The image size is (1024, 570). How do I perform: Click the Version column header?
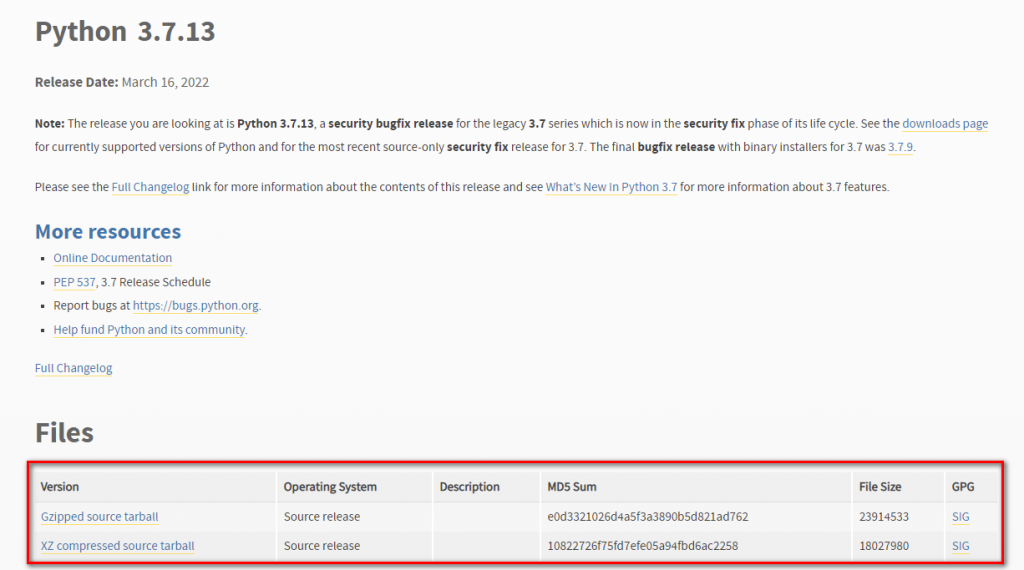[x=60, y=487]
